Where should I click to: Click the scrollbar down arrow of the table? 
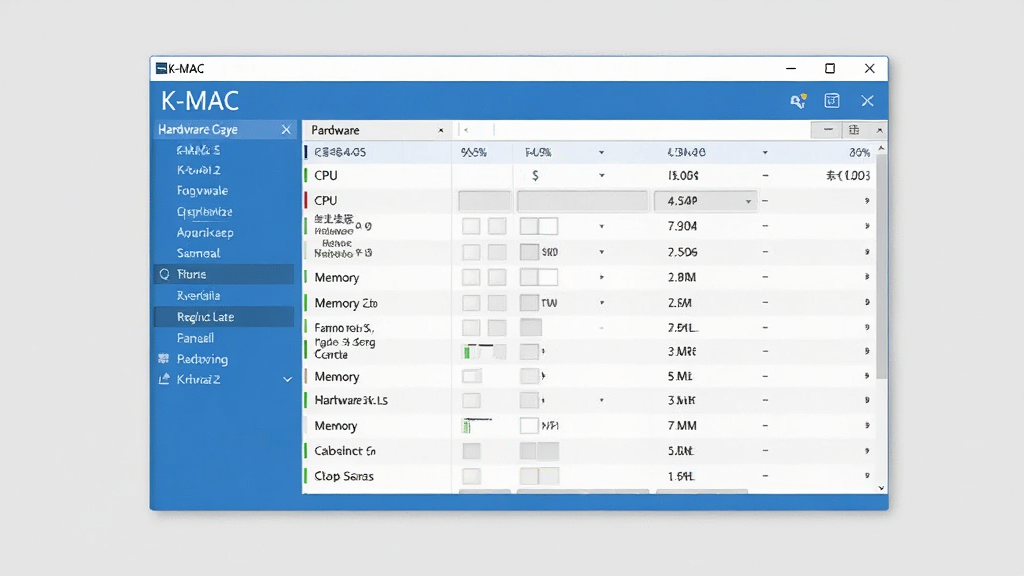[882, 488]
